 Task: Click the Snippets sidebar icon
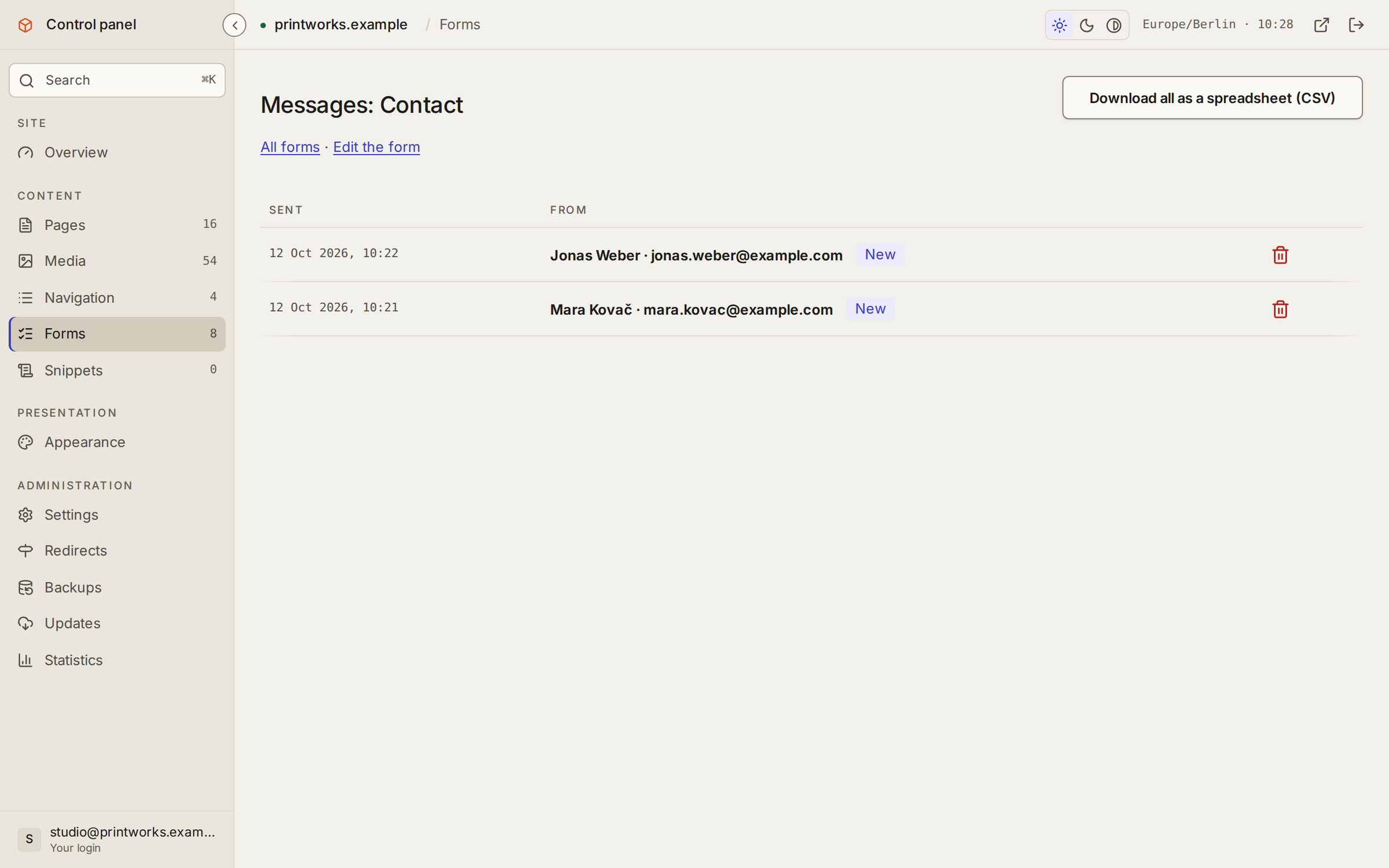click(25, 370)
